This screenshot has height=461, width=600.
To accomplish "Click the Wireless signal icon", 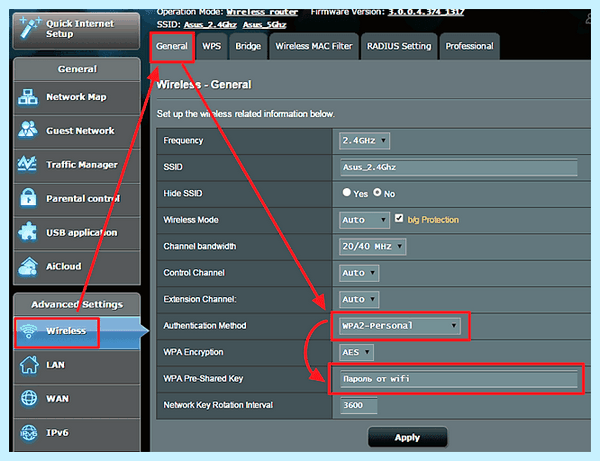I will 29,331.
